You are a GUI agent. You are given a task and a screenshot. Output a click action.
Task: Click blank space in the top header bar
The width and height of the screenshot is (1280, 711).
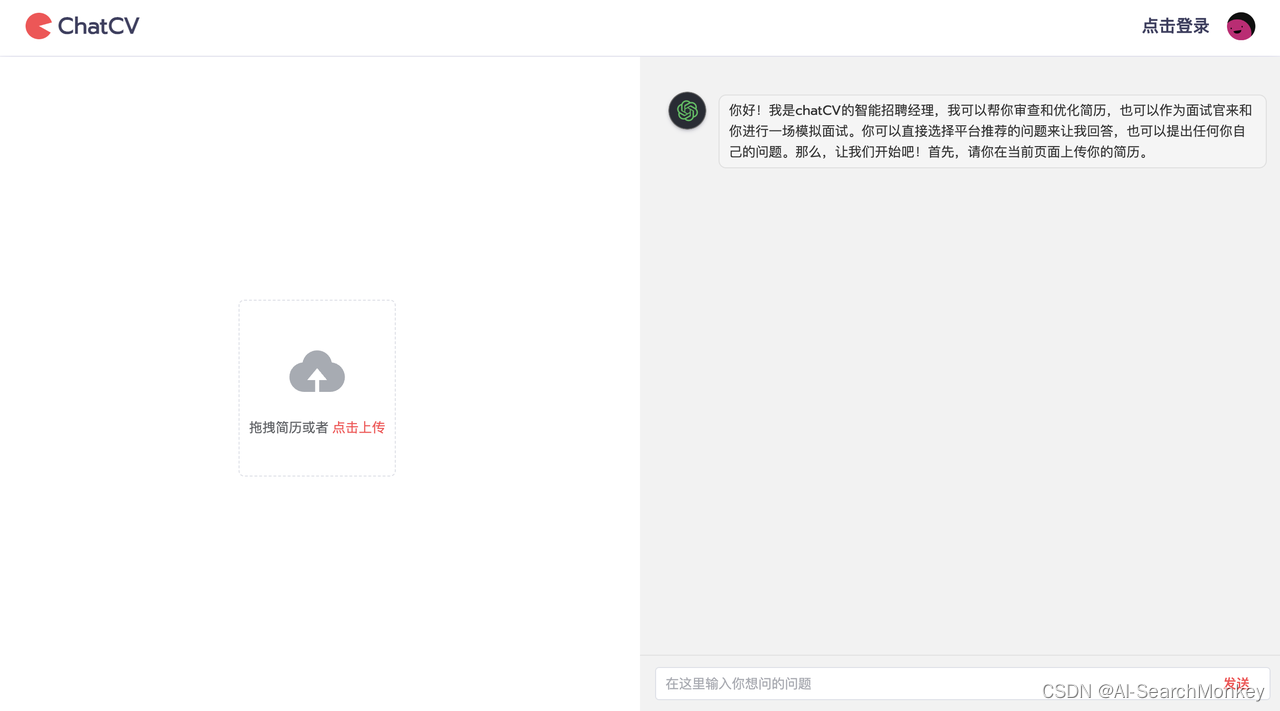click(640, 27)
